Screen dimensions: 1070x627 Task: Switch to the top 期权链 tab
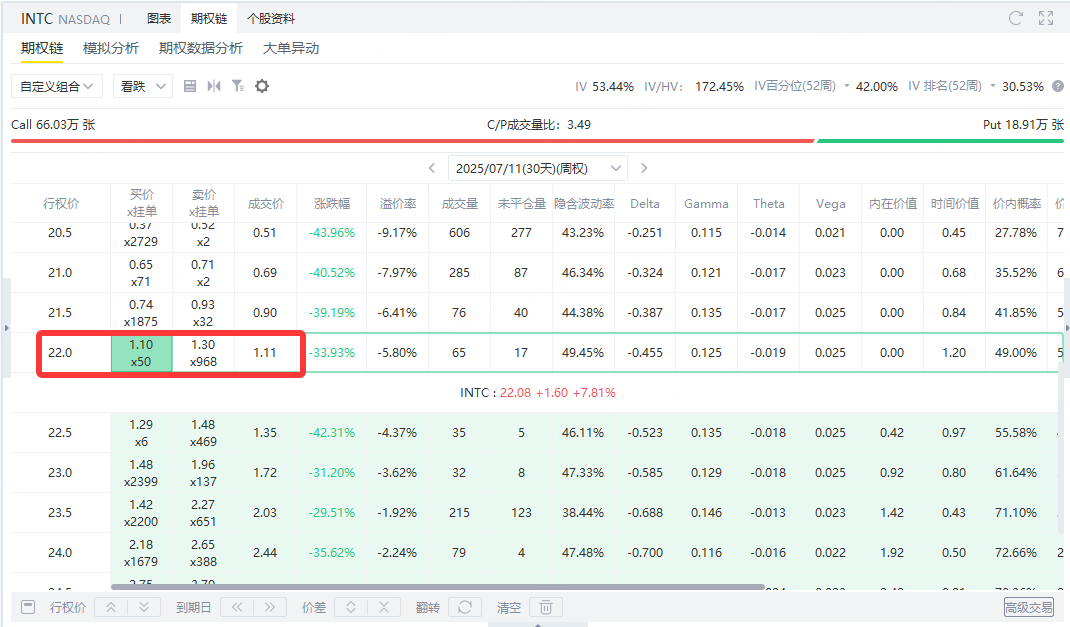coord(209,18)
